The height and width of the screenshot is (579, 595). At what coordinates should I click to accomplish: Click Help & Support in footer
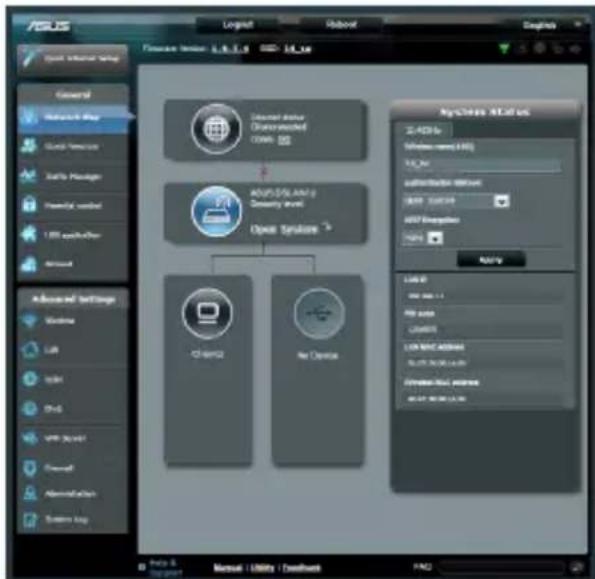click(x=164, y=568)
